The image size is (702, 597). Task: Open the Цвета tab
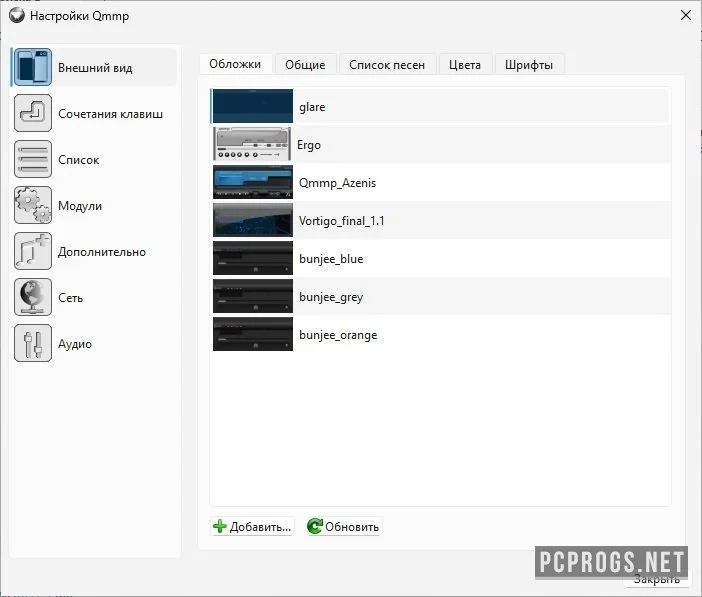click(465, 64)
